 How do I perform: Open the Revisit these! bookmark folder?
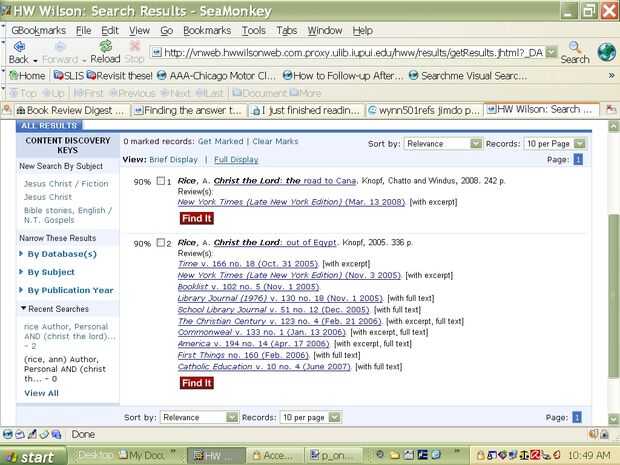[x=119, y=76]
